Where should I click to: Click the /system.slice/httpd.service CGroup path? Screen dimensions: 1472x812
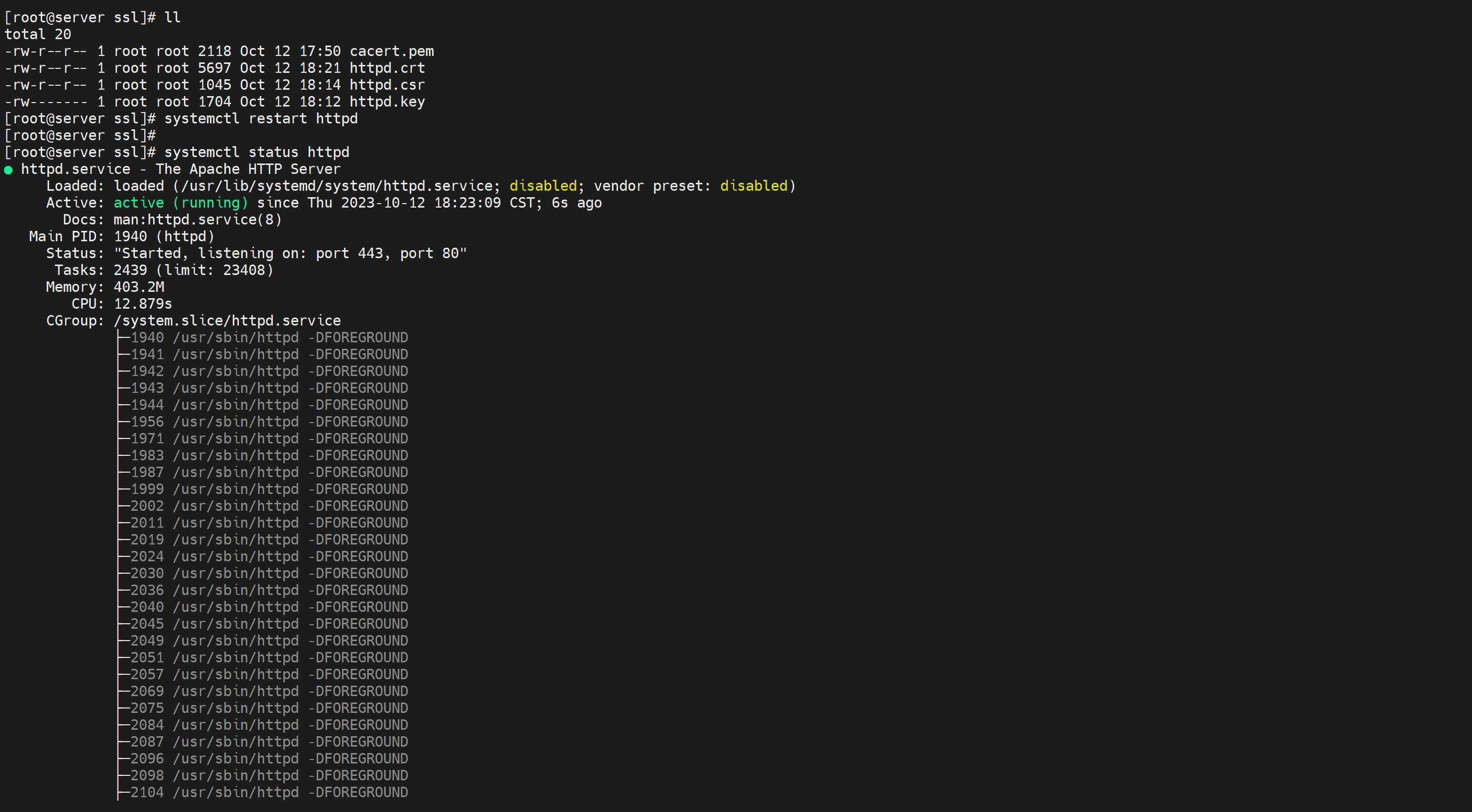click(227, 321)
